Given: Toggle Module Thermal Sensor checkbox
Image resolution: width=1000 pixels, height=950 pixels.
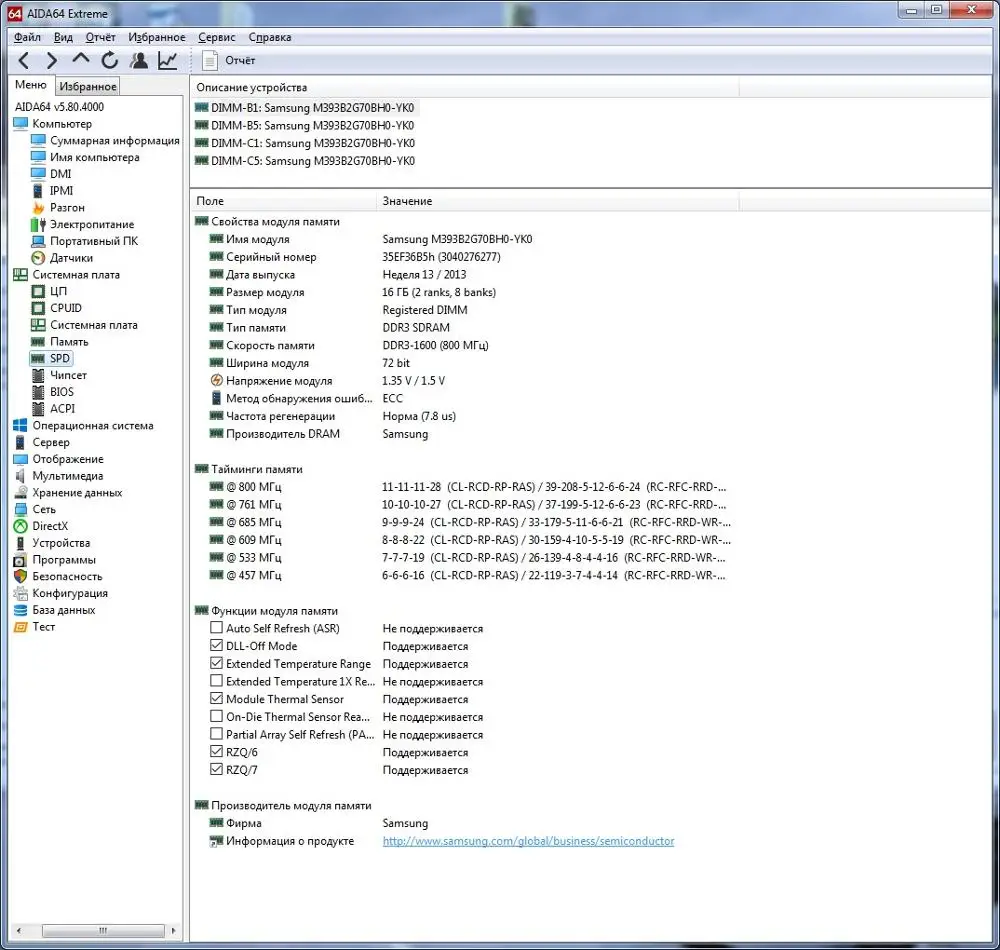Looking at the screenshot, I should coord(216,699).
